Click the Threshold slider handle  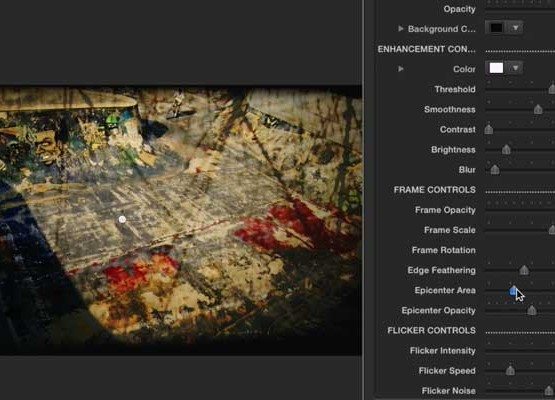(x=552, y=89)
